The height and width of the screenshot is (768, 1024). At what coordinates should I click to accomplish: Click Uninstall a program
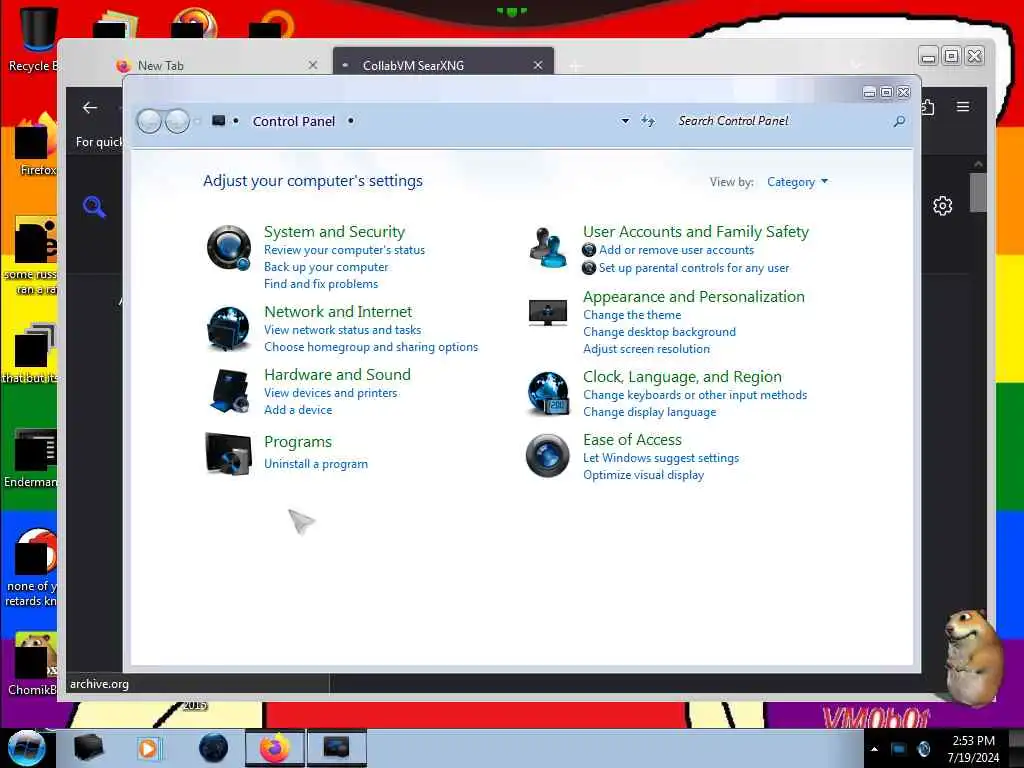[x=315, y=464]
